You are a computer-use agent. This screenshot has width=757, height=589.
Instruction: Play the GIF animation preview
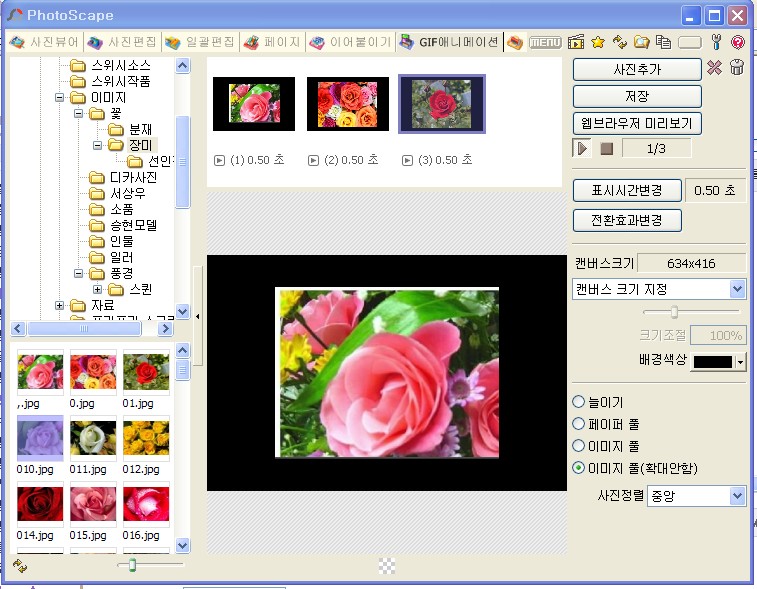[x=582, y=148]
